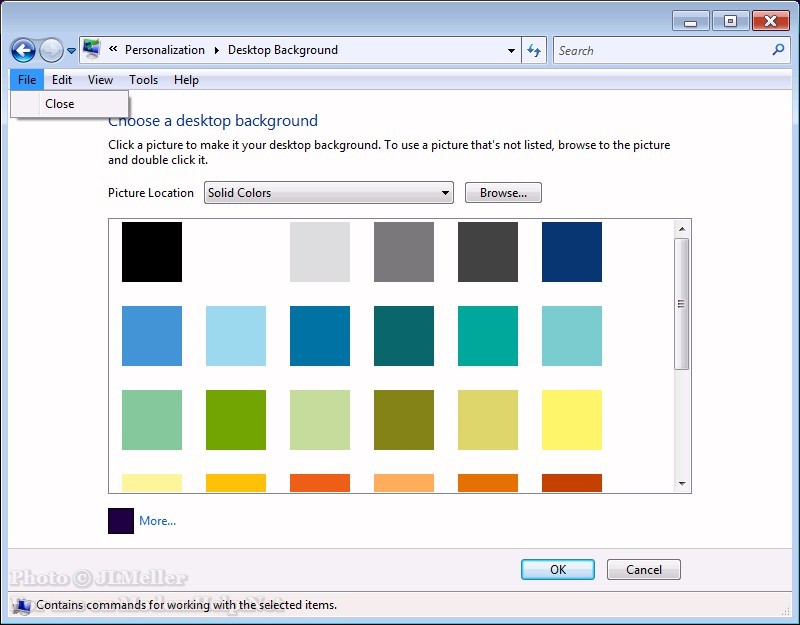This screenshot has height=625, width=800.
Task: Select the red-orange swatch
Action: pos(320,483)
